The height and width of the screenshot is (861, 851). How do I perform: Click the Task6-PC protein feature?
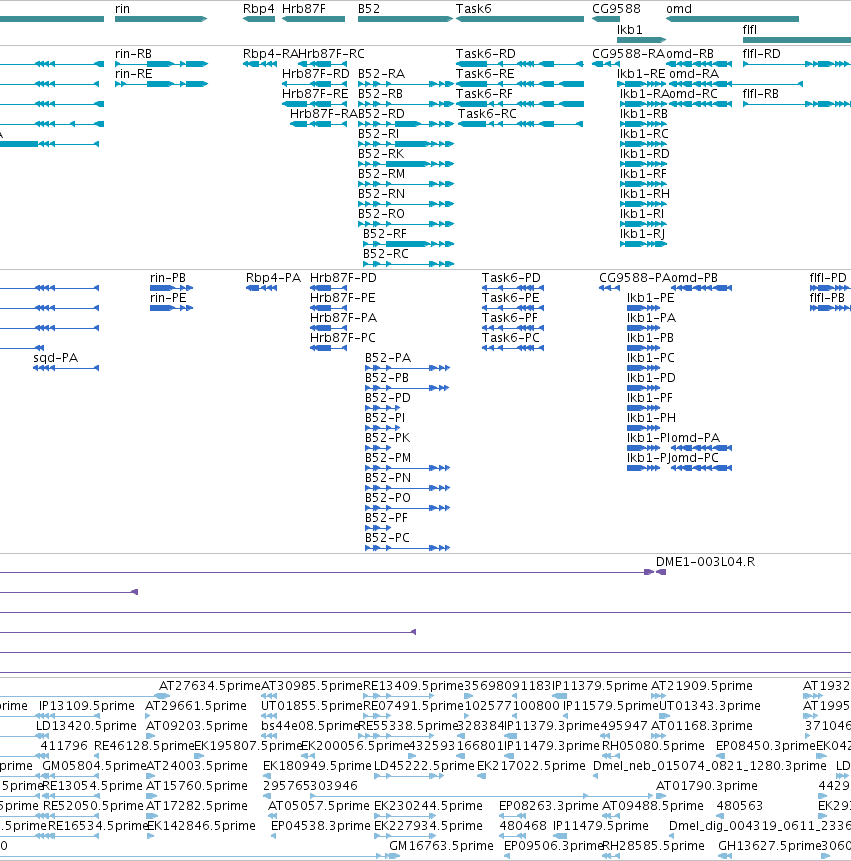pos(513,348)
